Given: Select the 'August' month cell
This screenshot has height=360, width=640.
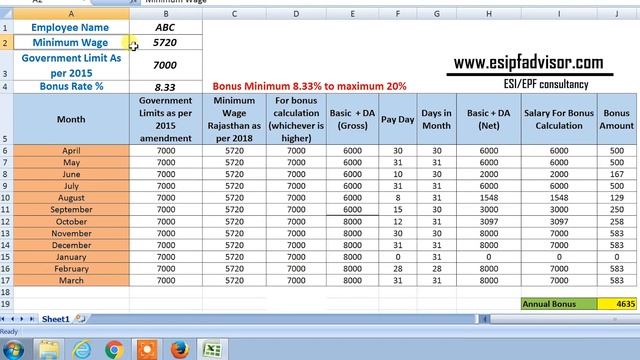Looking at the screenshot, I should [71, 198].
